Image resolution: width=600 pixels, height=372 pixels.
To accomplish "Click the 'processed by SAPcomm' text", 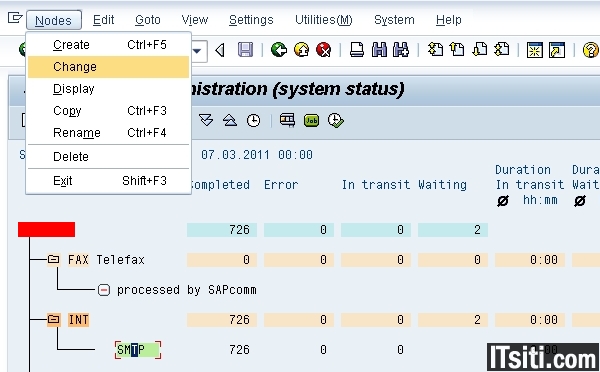I will coord(187,290).
